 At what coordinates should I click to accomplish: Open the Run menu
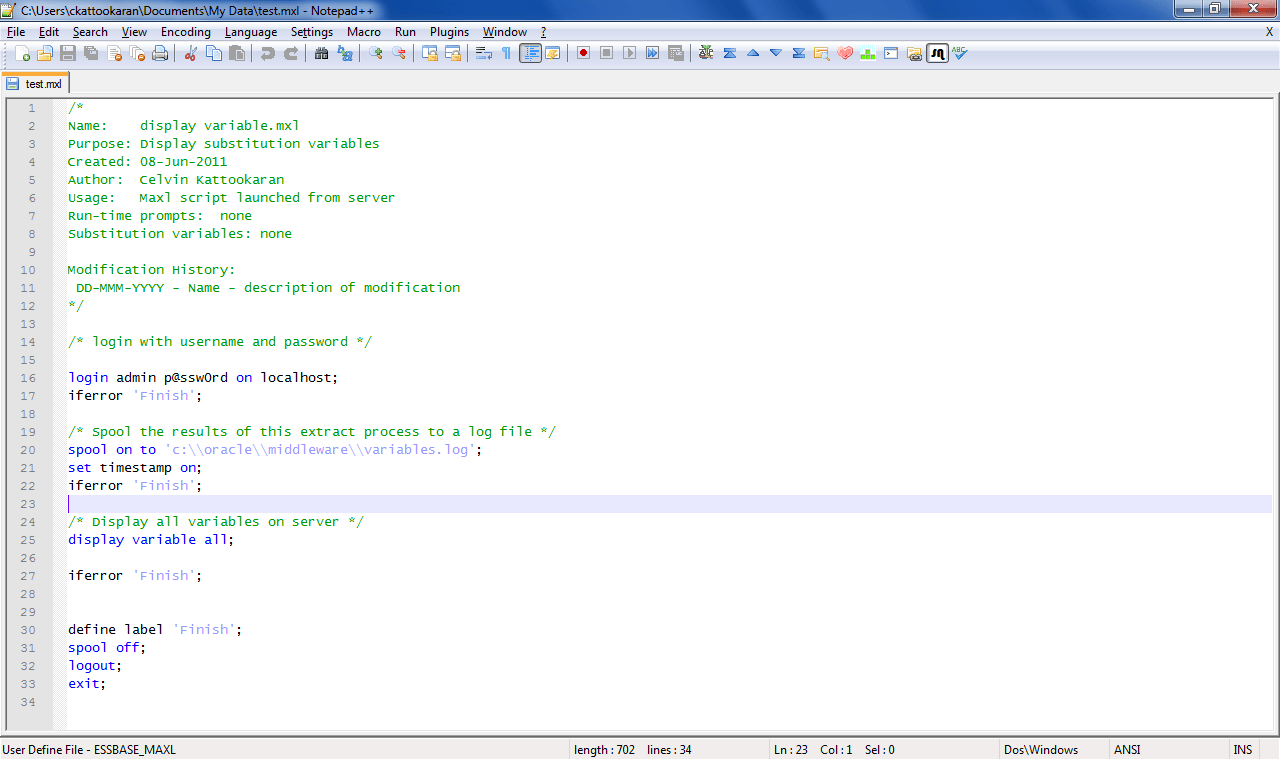pyautogui.click(x=405, y=32)
